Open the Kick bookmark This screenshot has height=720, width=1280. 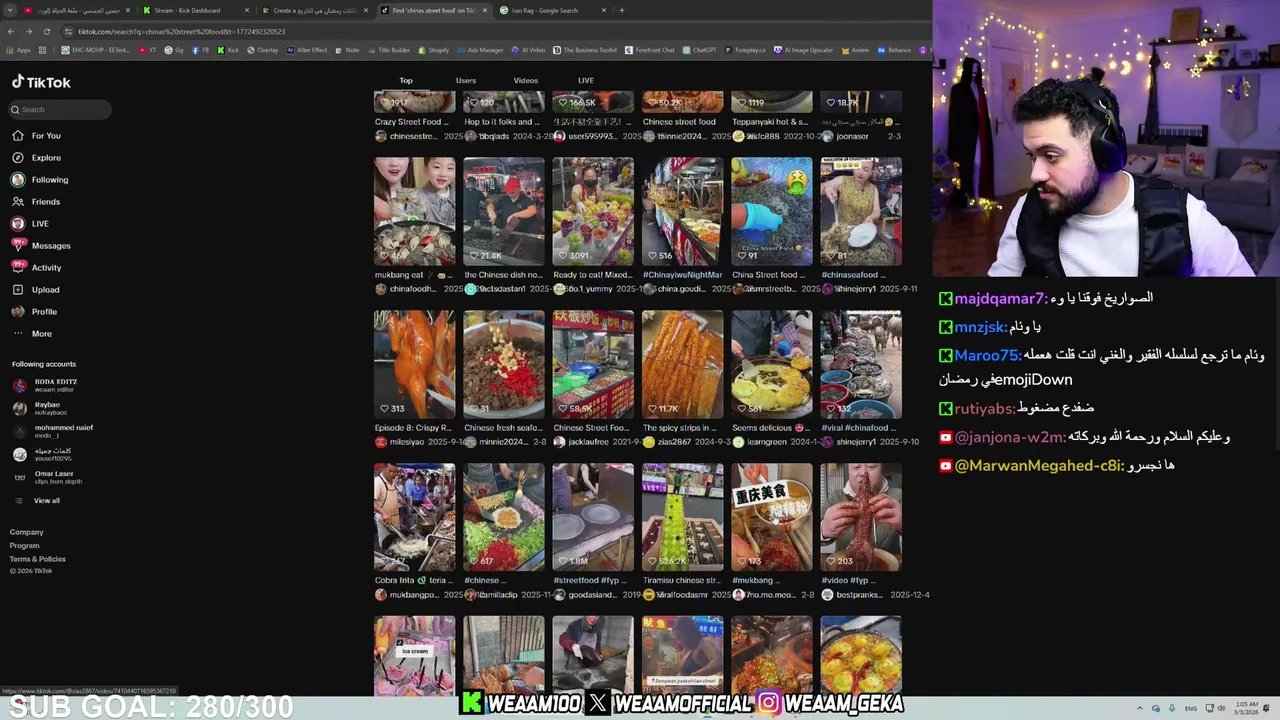click(229, 50)
